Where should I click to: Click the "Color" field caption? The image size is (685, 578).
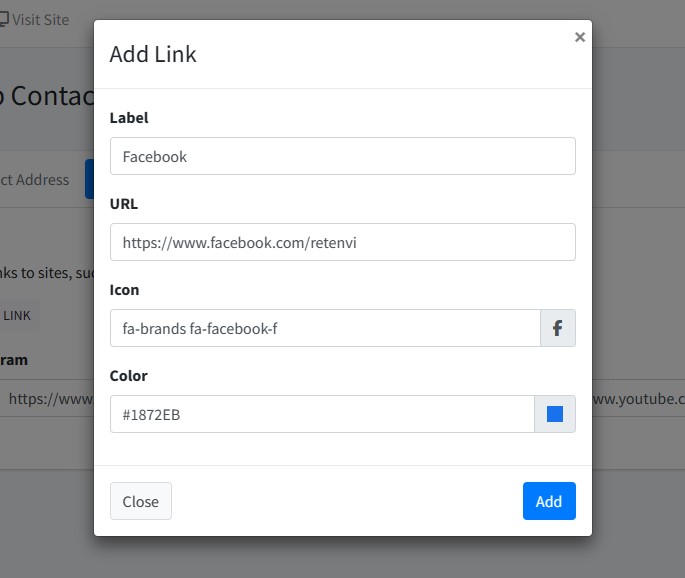click(128, 376)
